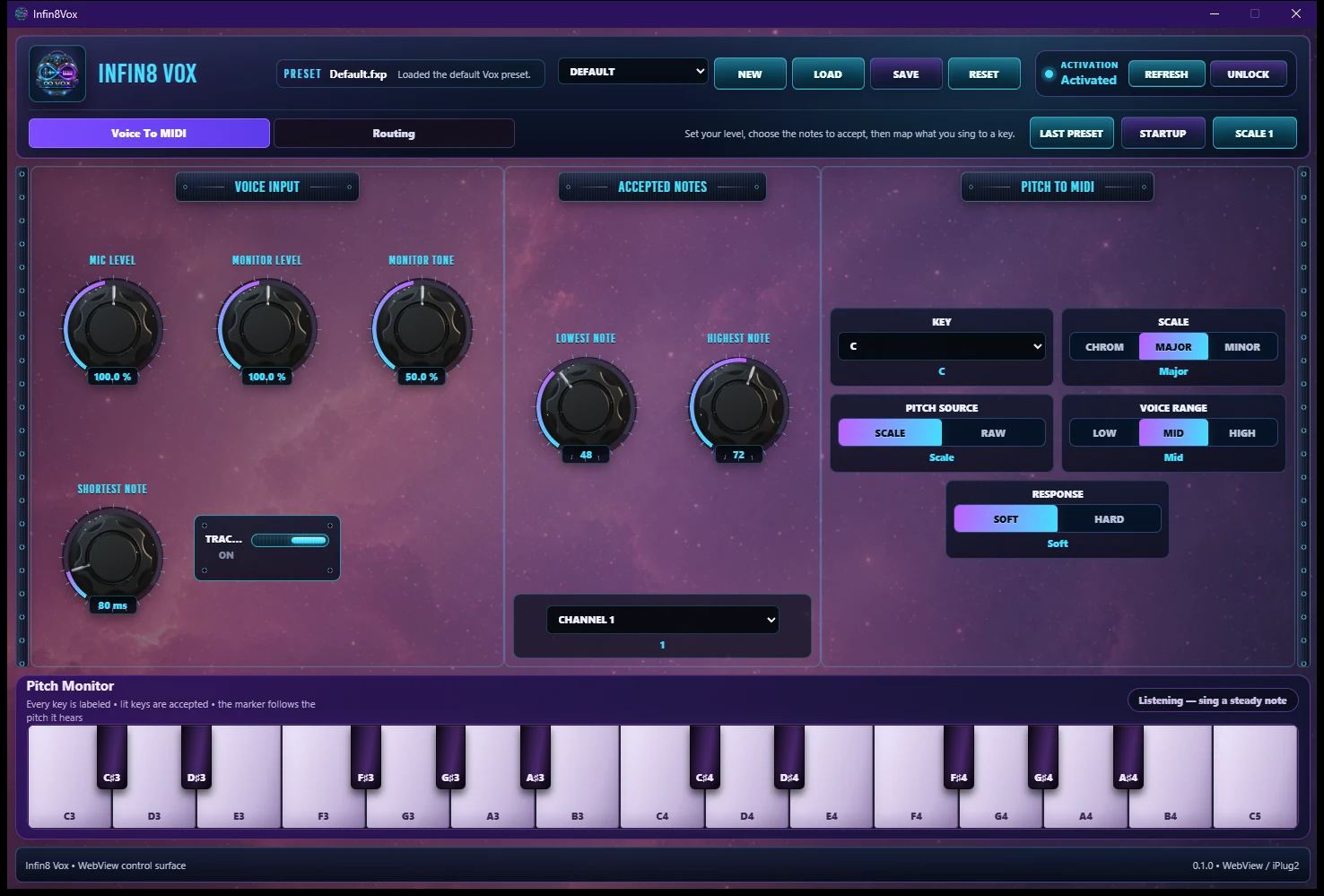Click the LAST PRESET button

click(1071, 133)
